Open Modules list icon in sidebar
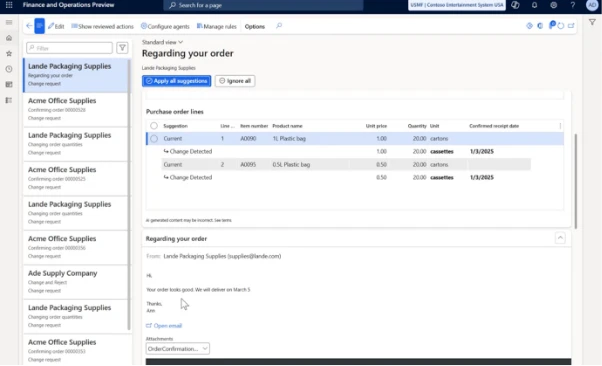 point(9,100)
